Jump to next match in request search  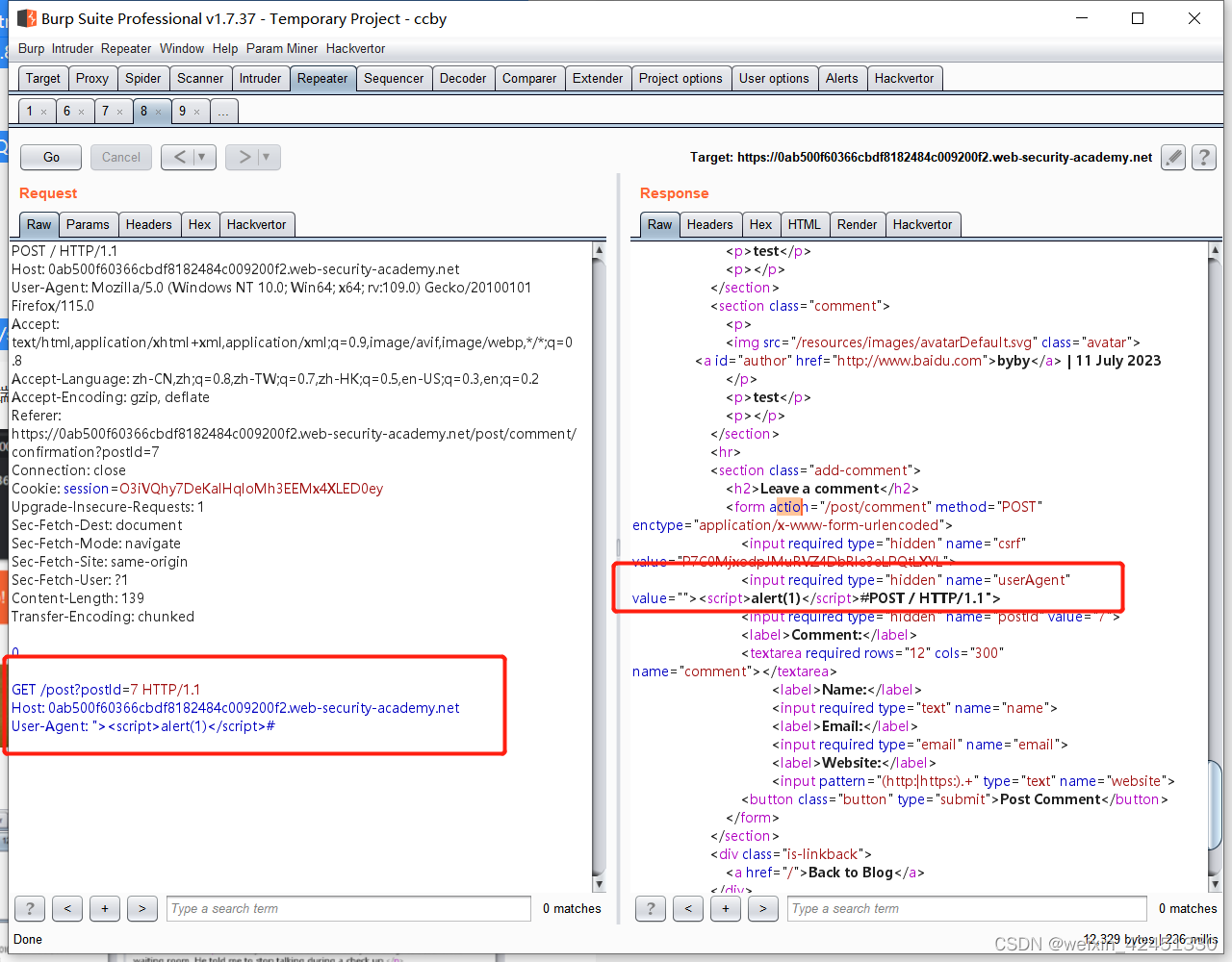click(x=142, y=908)
